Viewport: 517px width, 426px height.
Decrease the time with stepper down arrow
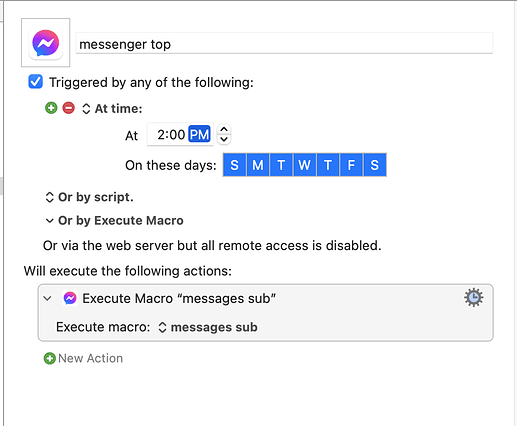coord(224,139)
